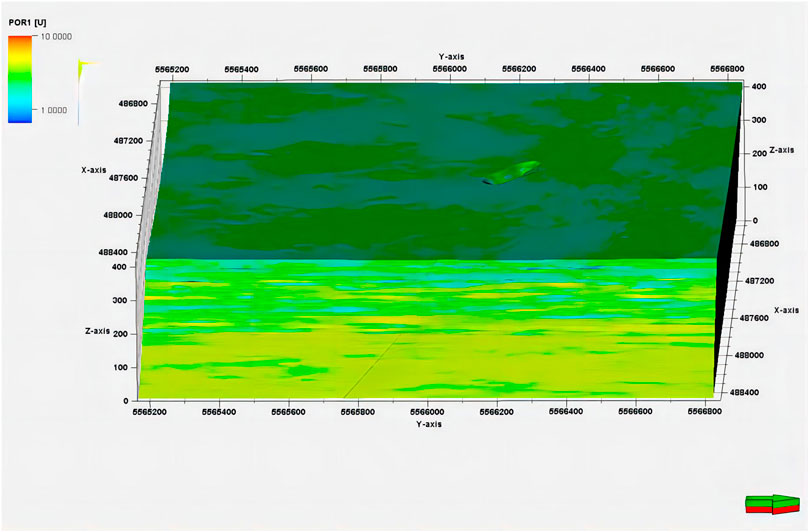Select the POR1 color scale bar

[x=20, y=79]
